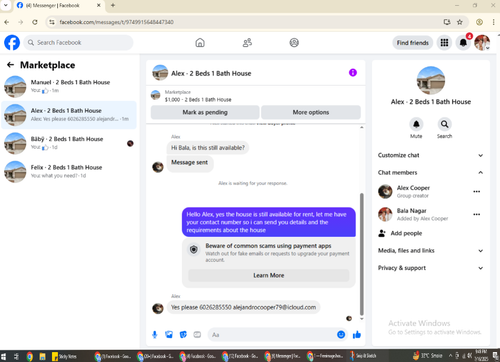500x362 pixels.
Task: Open the Chrome three-dot menu
Action: pos(493,22)
